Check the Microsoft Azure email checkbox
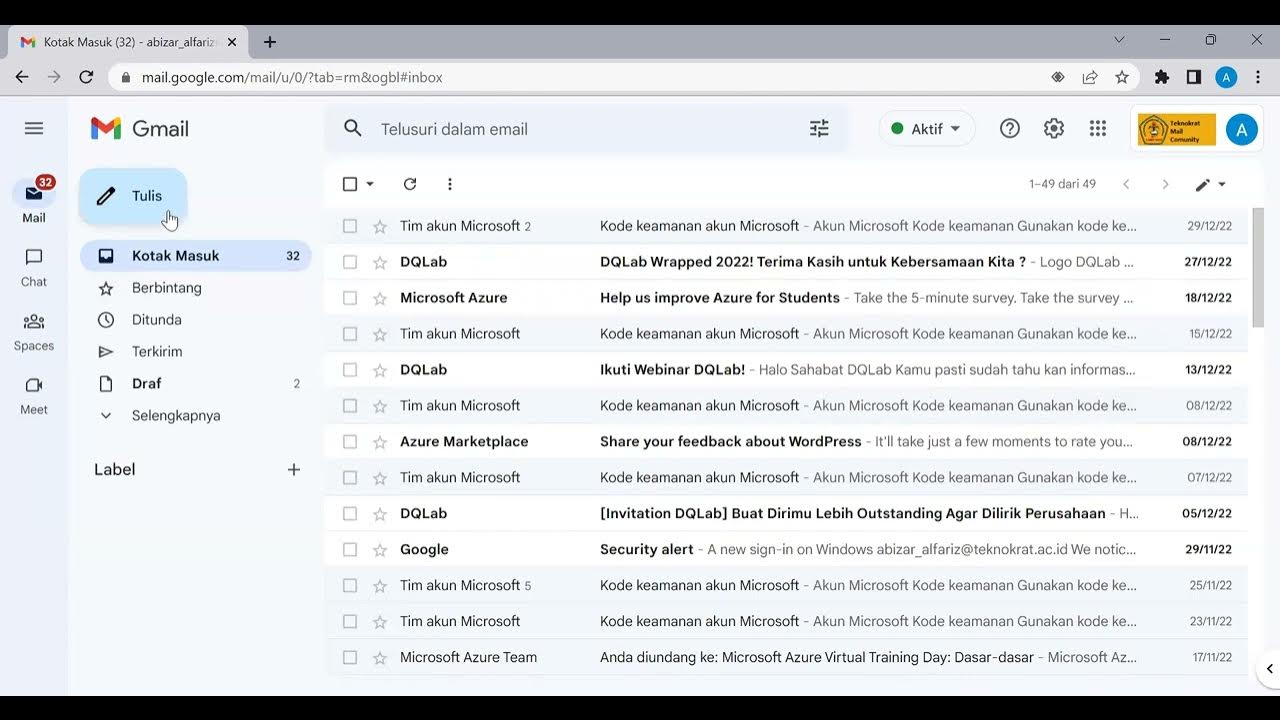 pyautogui.click(x=350, y=297)
